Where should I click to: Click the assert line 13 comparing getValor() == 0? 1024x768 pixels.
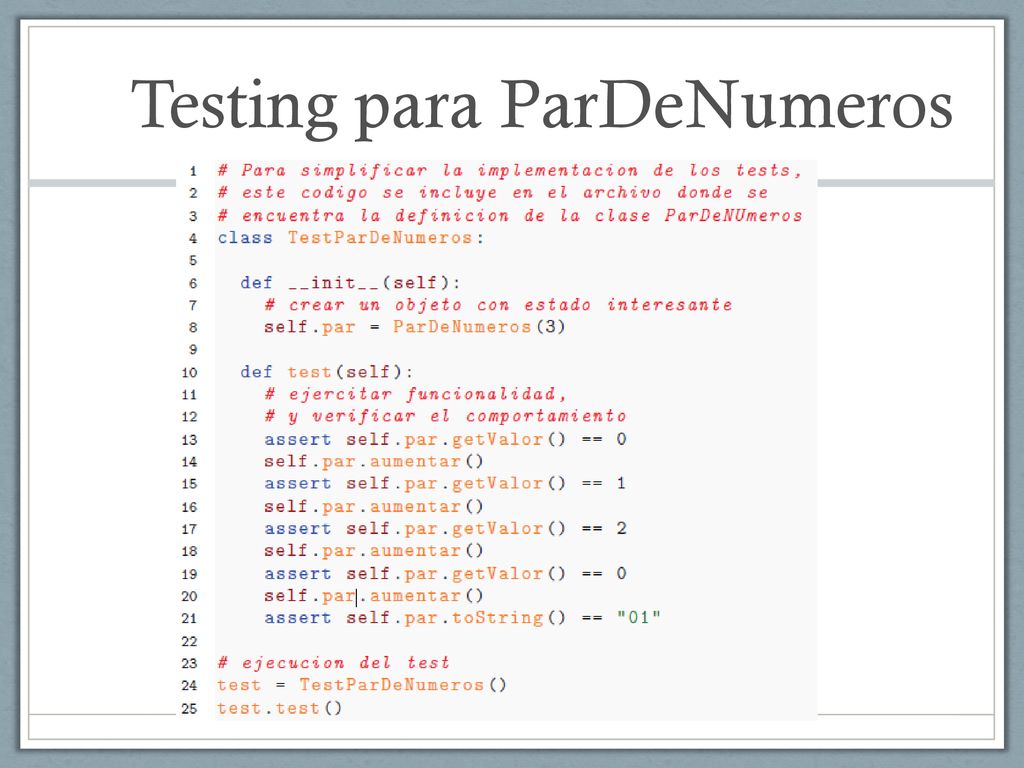tap(445, 439)
